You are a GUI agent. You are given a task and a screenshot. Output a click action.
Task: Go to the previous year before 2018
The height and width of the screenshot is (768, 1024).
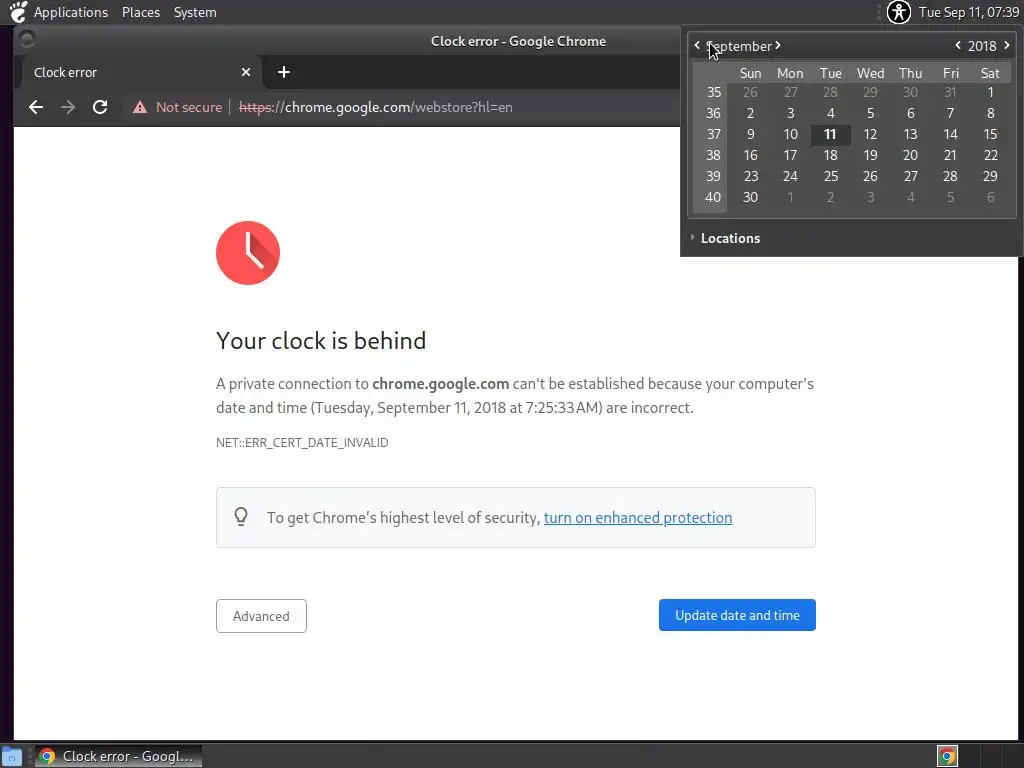[958, 46]
